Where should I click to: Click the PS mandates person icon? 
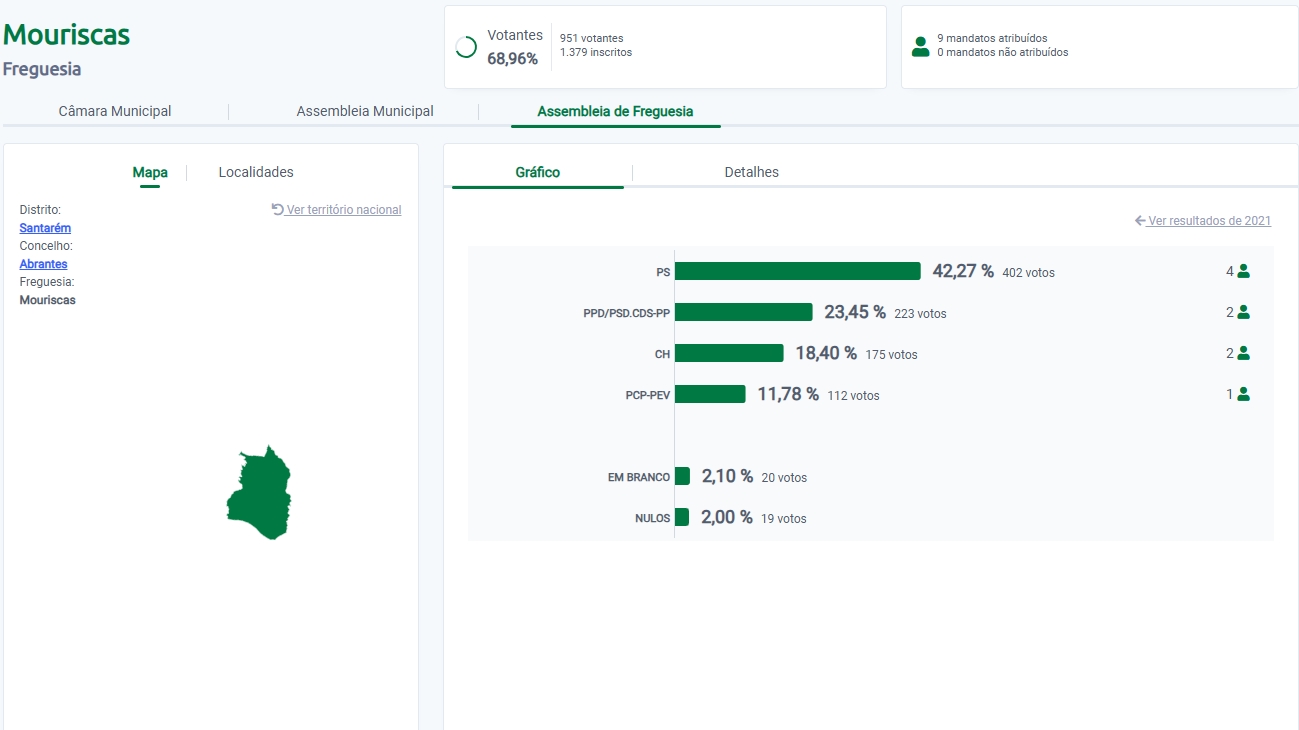(1243, 271)
